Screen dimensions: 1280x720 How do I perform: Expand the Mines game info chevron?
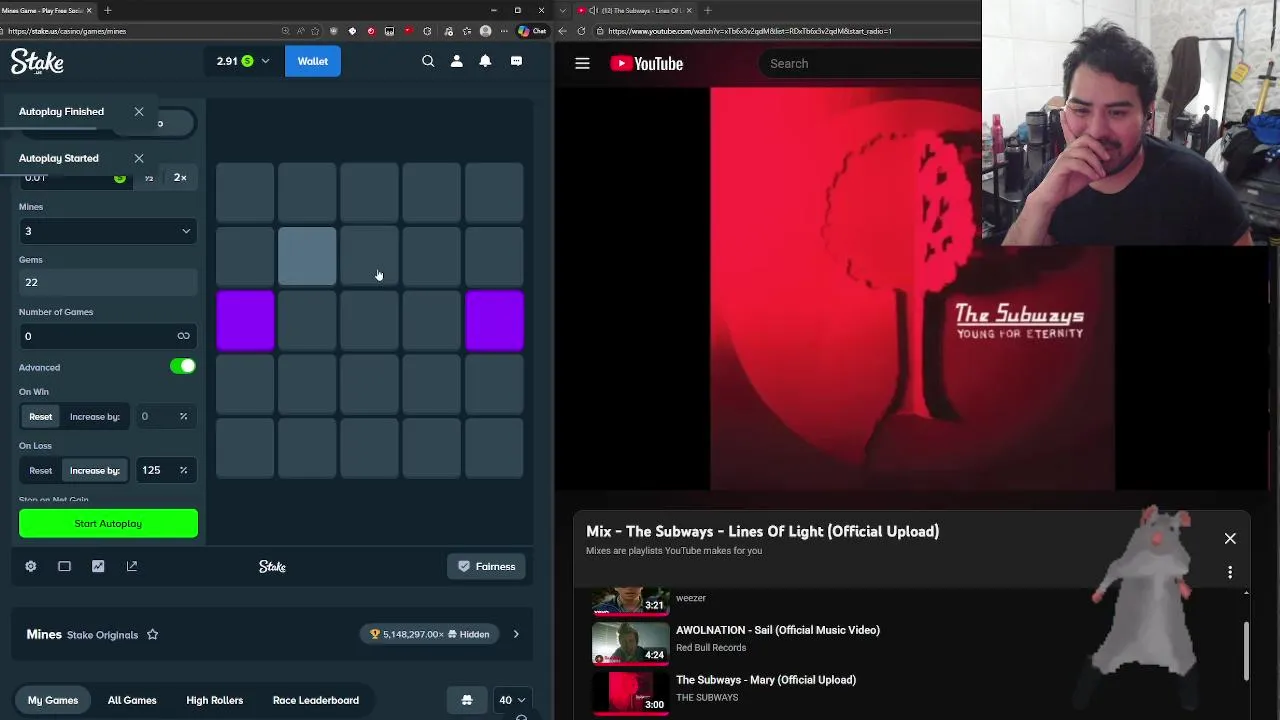click(516, 634)
